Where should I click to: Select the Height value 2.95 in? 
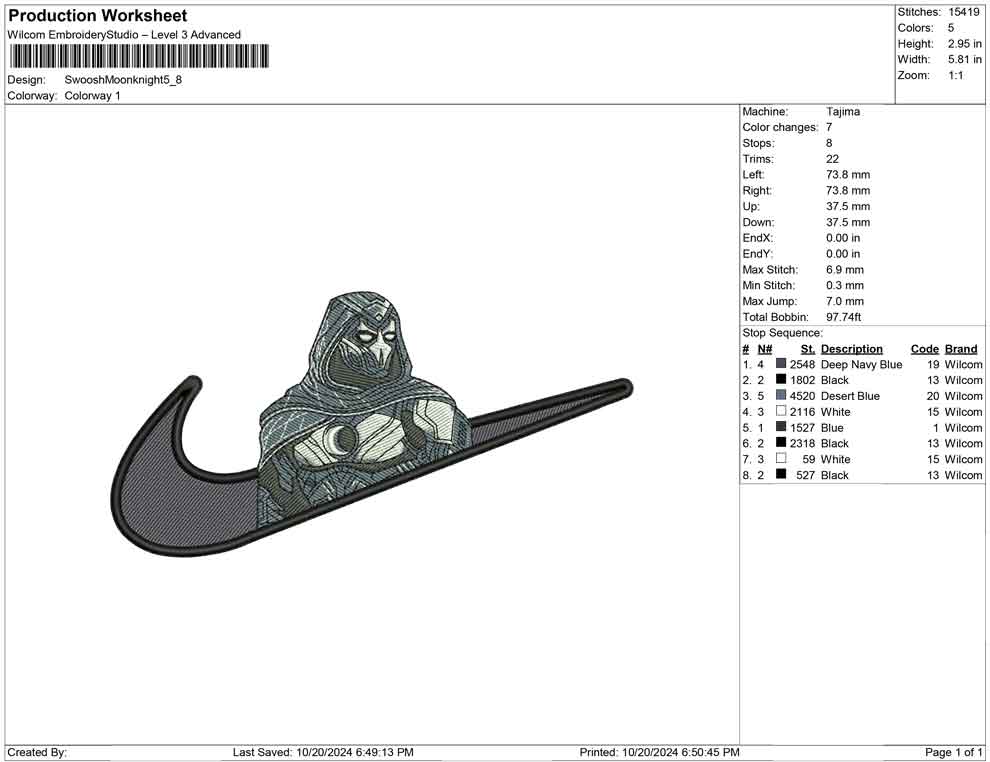(964, 44)
